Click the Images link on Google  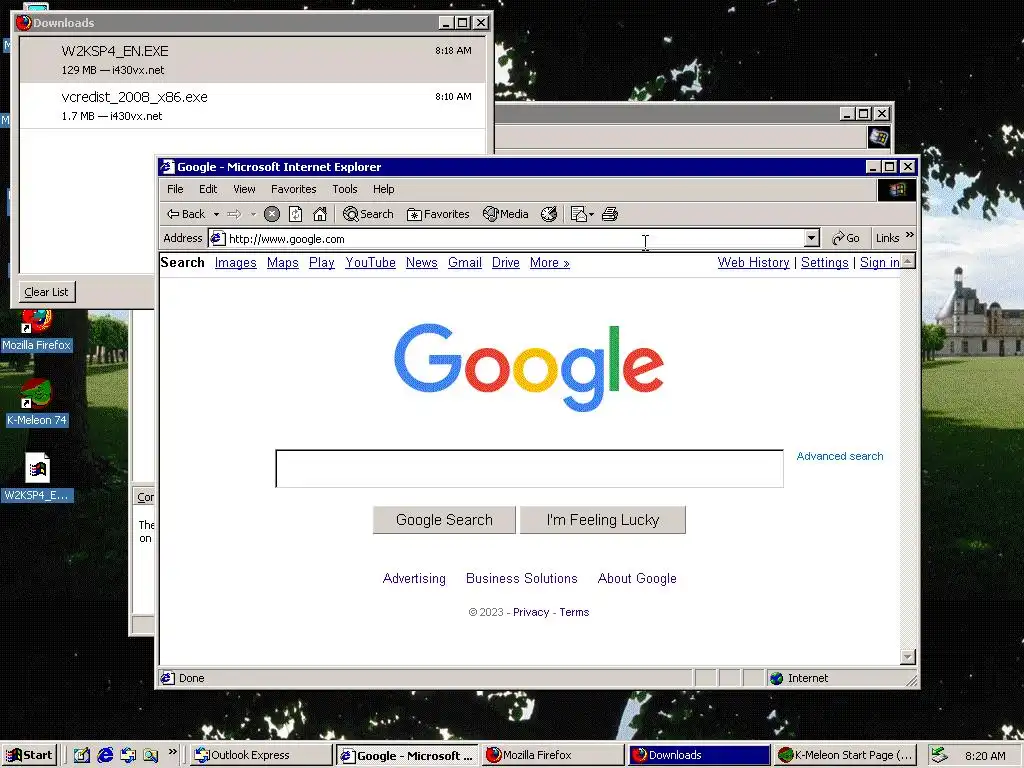(236, 263)
